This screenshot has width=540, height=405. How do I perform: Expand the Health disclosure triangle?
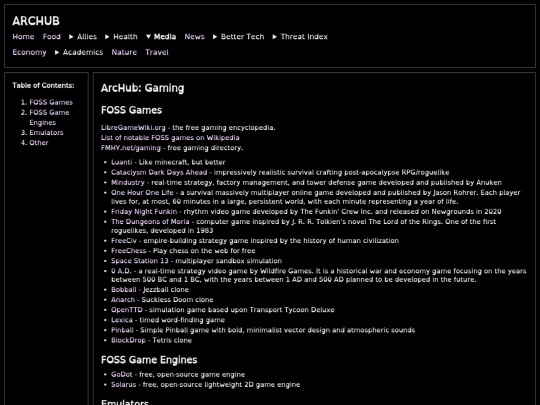coord(107,37)
